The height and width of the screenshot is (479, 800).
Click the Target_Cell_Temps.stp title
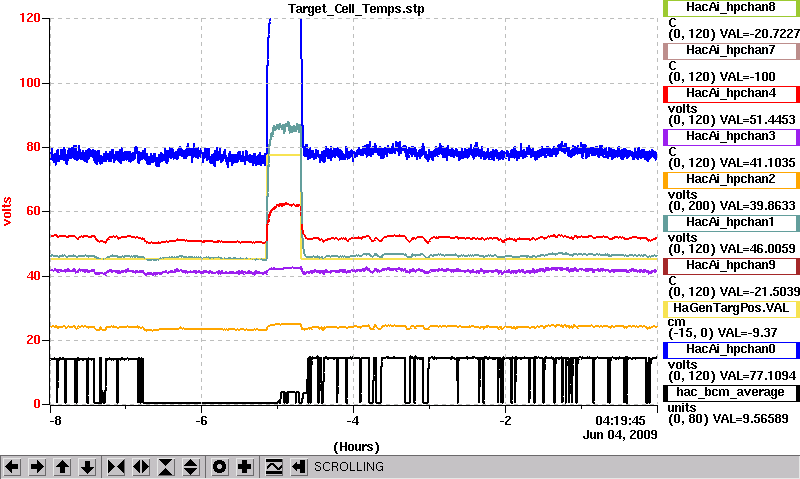tap(356, 9)
